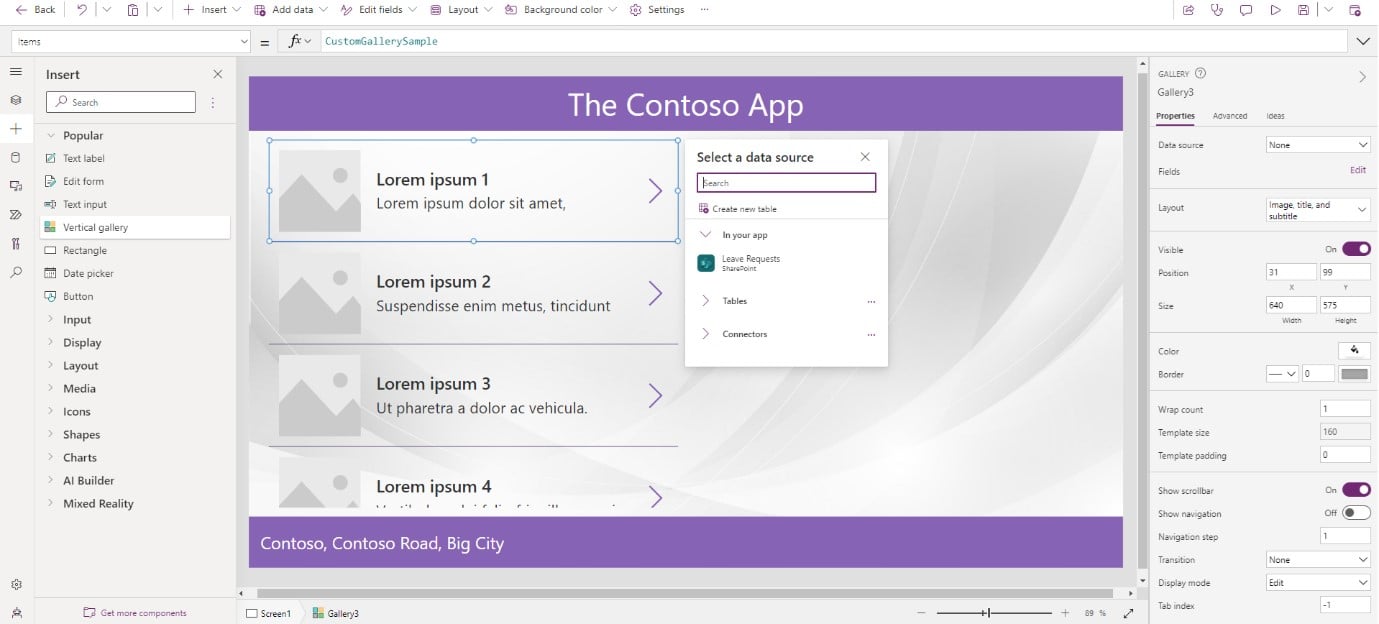Click the CustomGallerySample formula text
This screenshot has height=624, width=1379.
(381, 41)
